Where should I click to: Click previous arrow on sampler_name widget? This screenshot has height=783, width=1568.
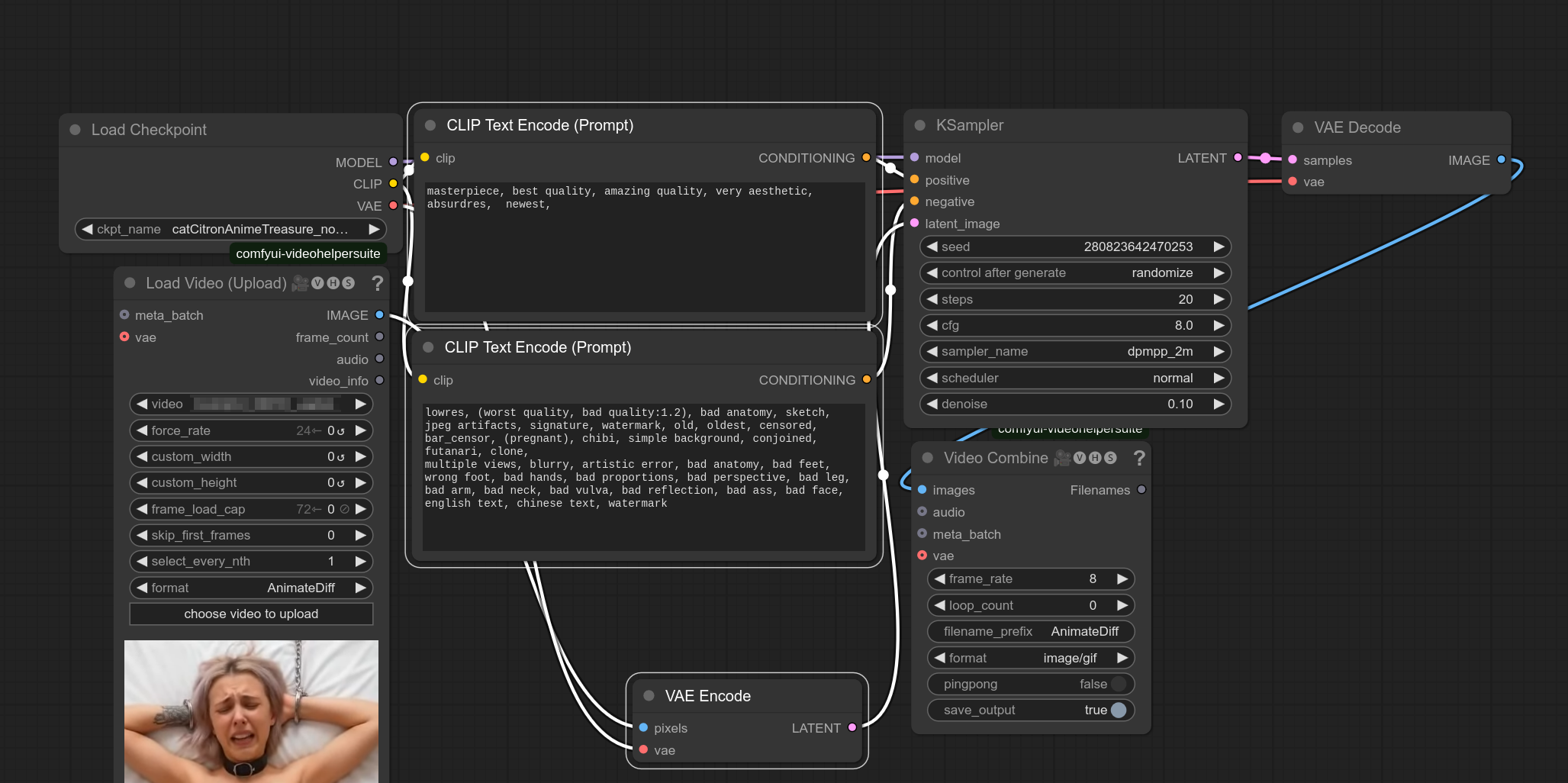[932, 351]
